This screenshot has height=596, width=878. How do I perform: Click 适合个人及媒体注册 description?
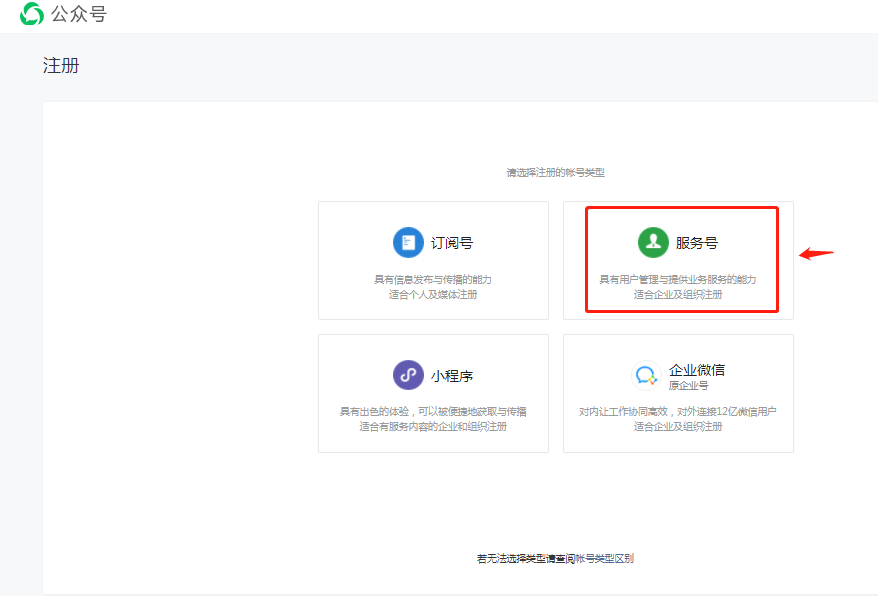(x=433, y=294)
